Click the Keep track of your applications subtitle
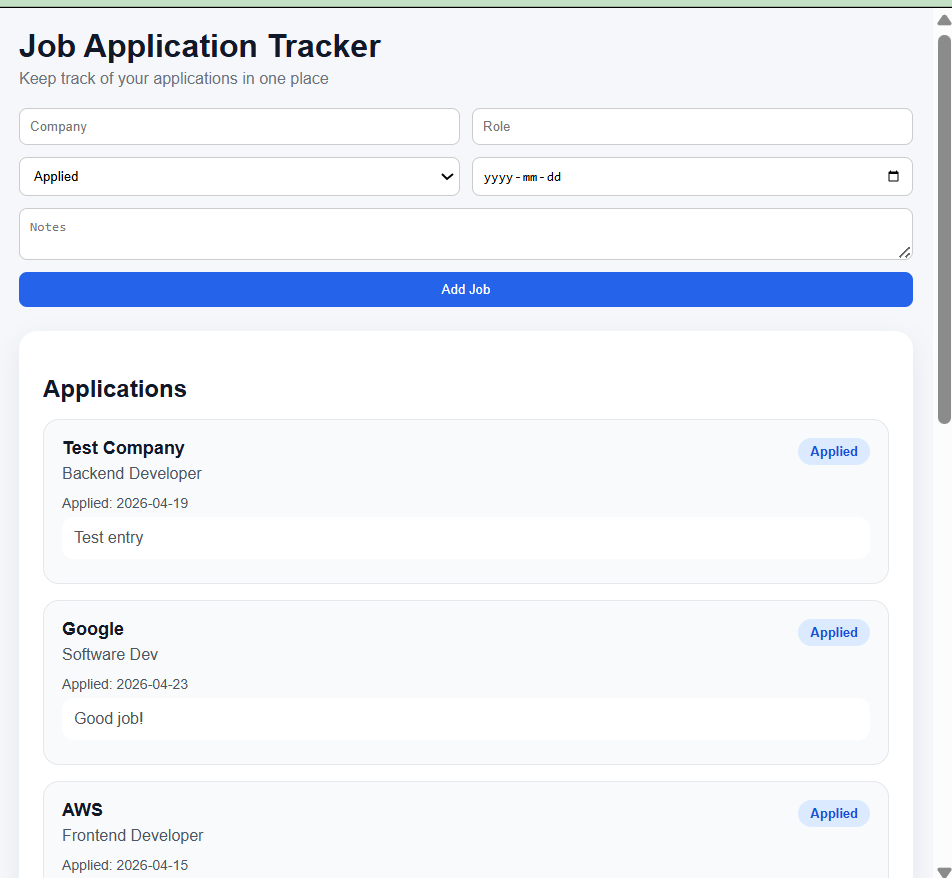Viewport: 952px width, 878px height. tap(174, 79)
